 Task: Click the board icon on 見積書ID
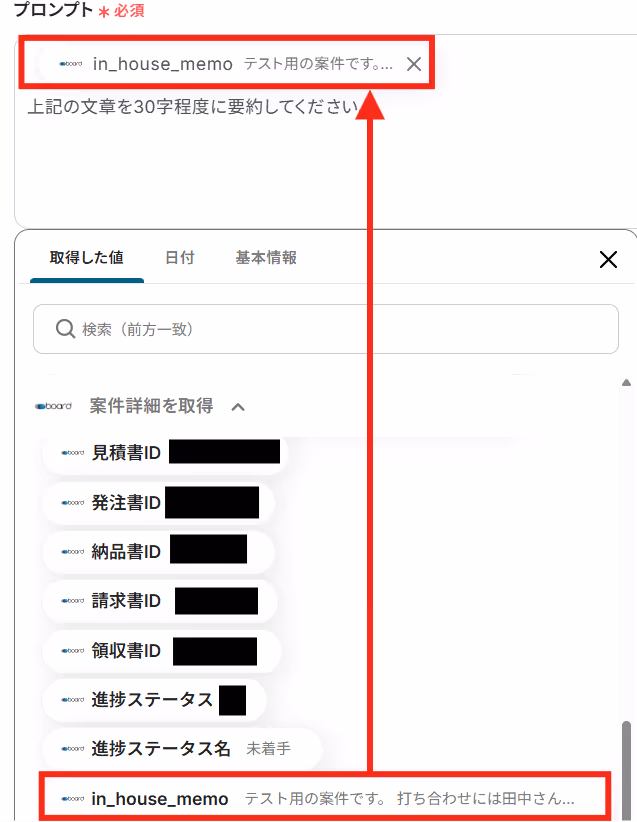72,452
